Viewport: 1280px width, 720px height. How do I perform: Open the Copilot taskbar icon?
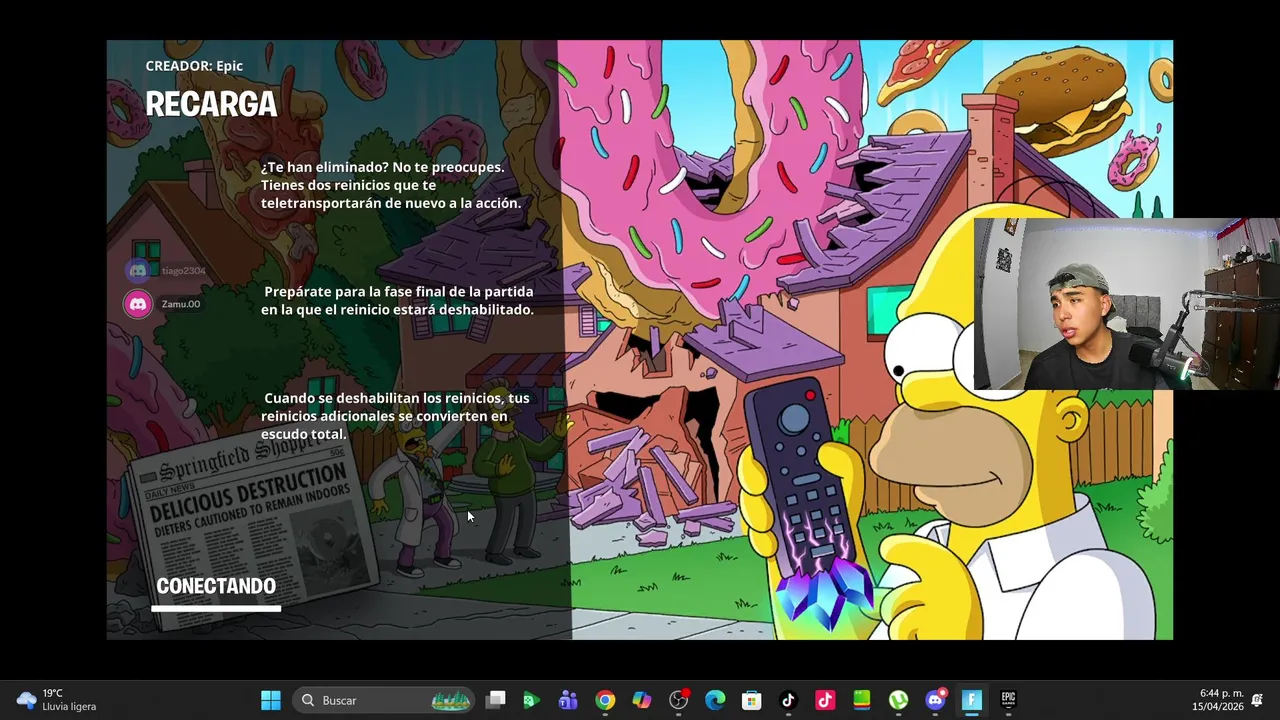[x=642, y=700]
